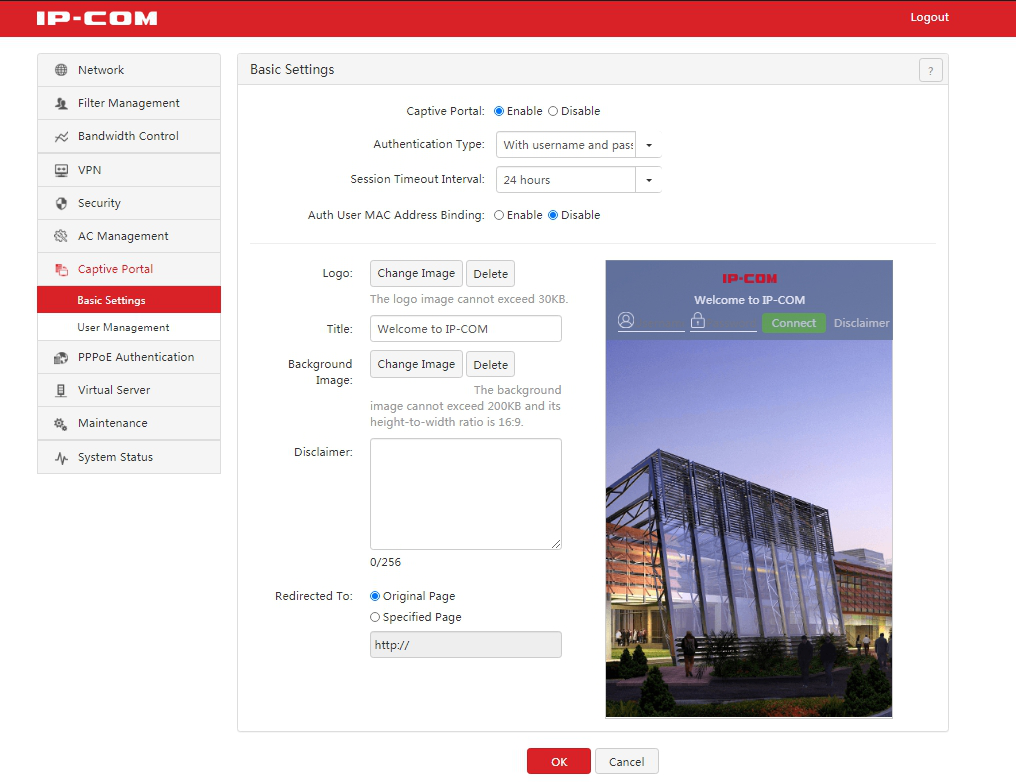Click the 'Basic Settings' panel heading
Screen dimensions: 1016x782
292,69
